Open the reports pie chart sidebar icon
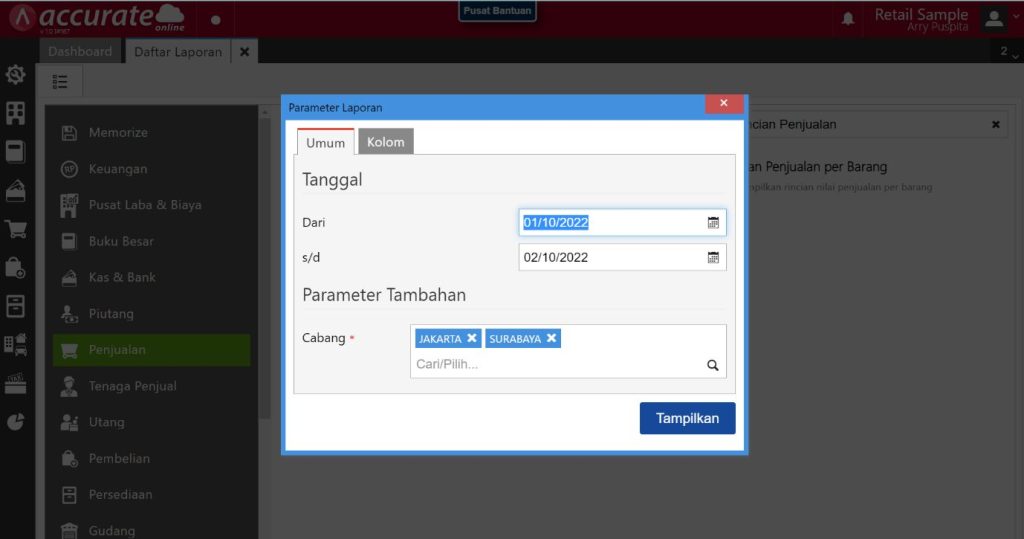Screen dimensions: 1024x539 (16, 422)
